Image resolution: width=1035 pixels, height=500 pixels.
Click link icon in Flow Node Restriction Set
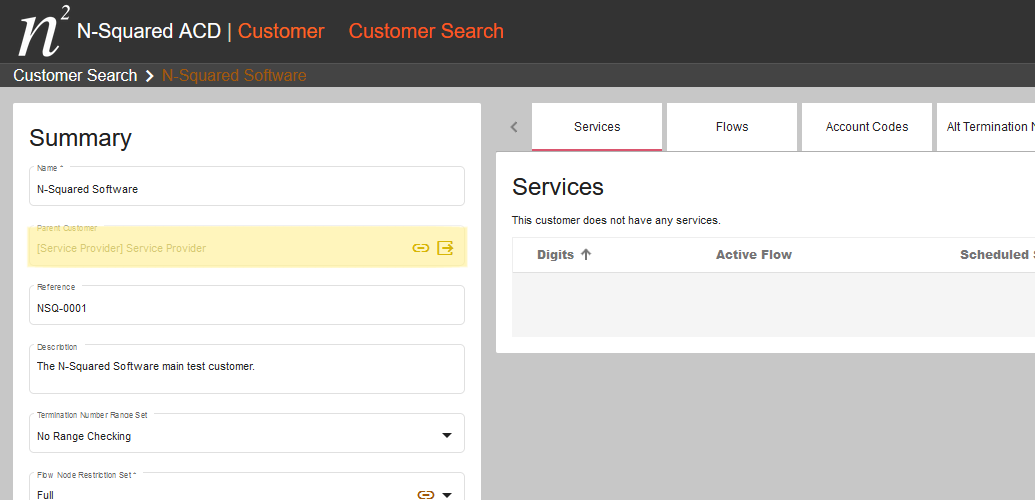click(425, 494)
